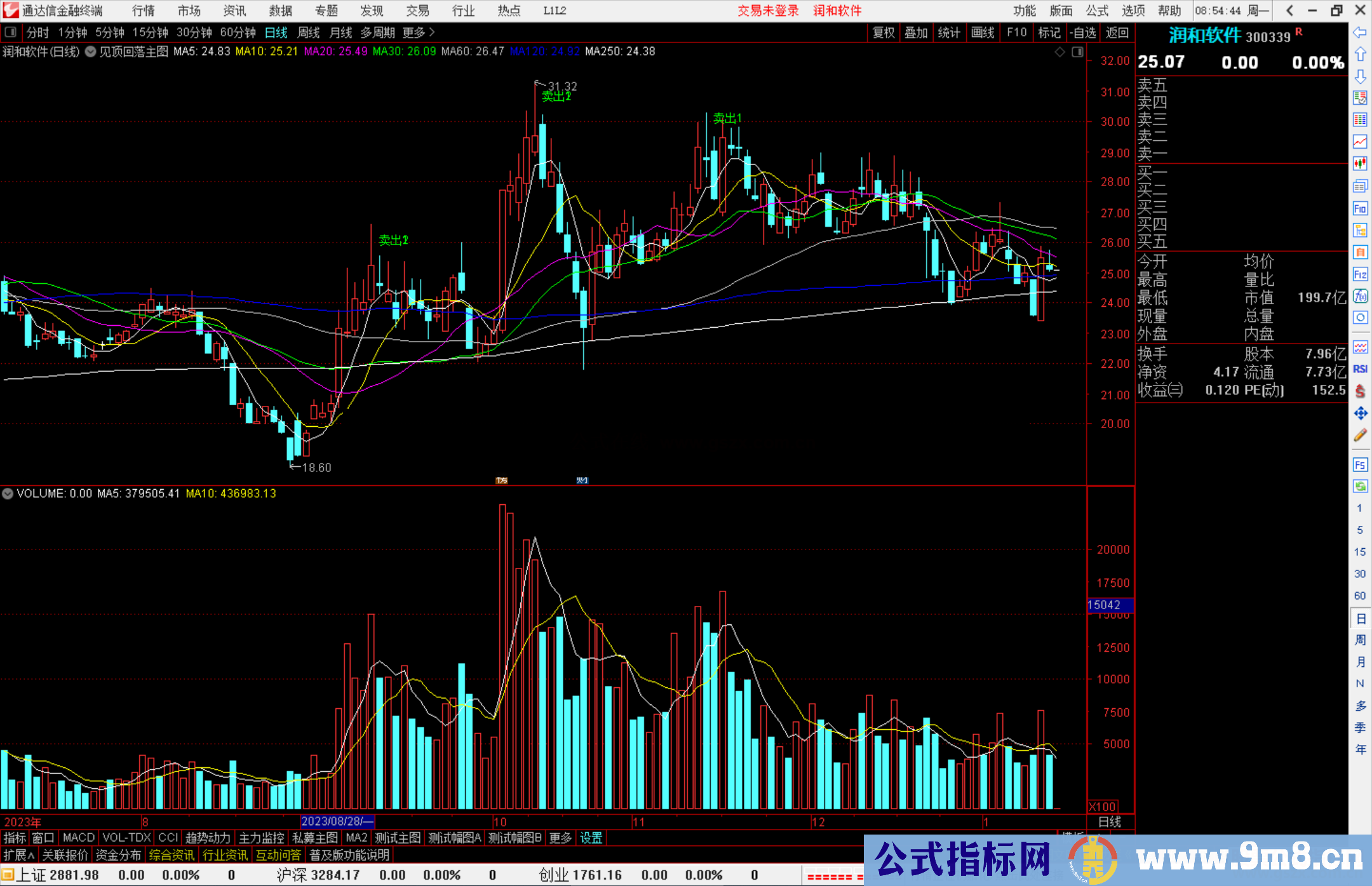Open the F12 trading sidebar icon
This screenshot has height=886, width=1372.
coord(1360,274)
